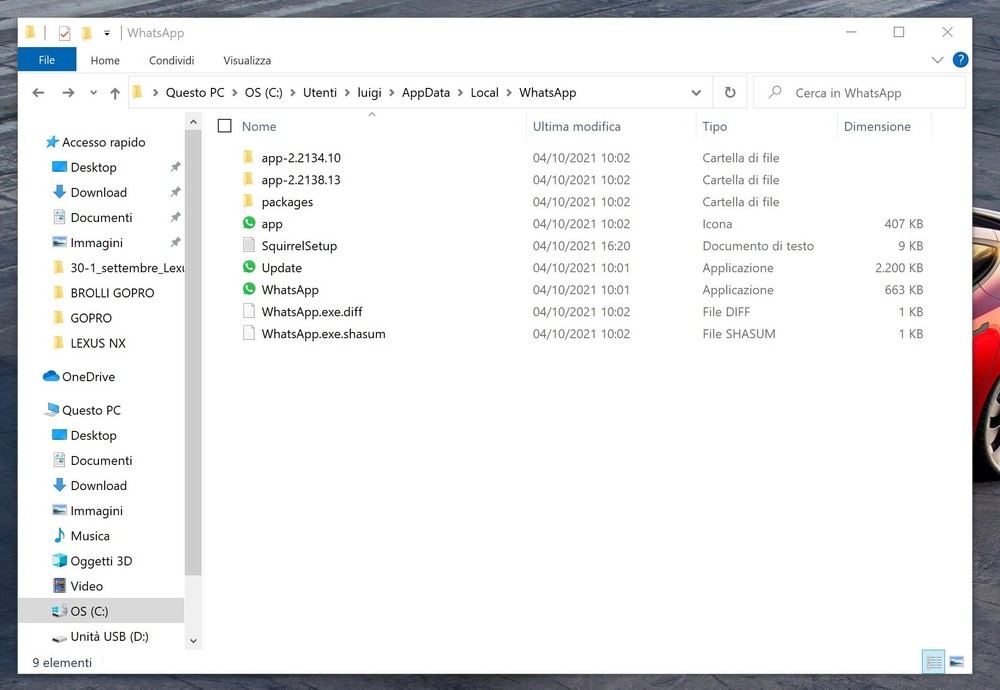1000x690 pixels.
Task: Switch to details view layout icon
Action: pos(934,661)
